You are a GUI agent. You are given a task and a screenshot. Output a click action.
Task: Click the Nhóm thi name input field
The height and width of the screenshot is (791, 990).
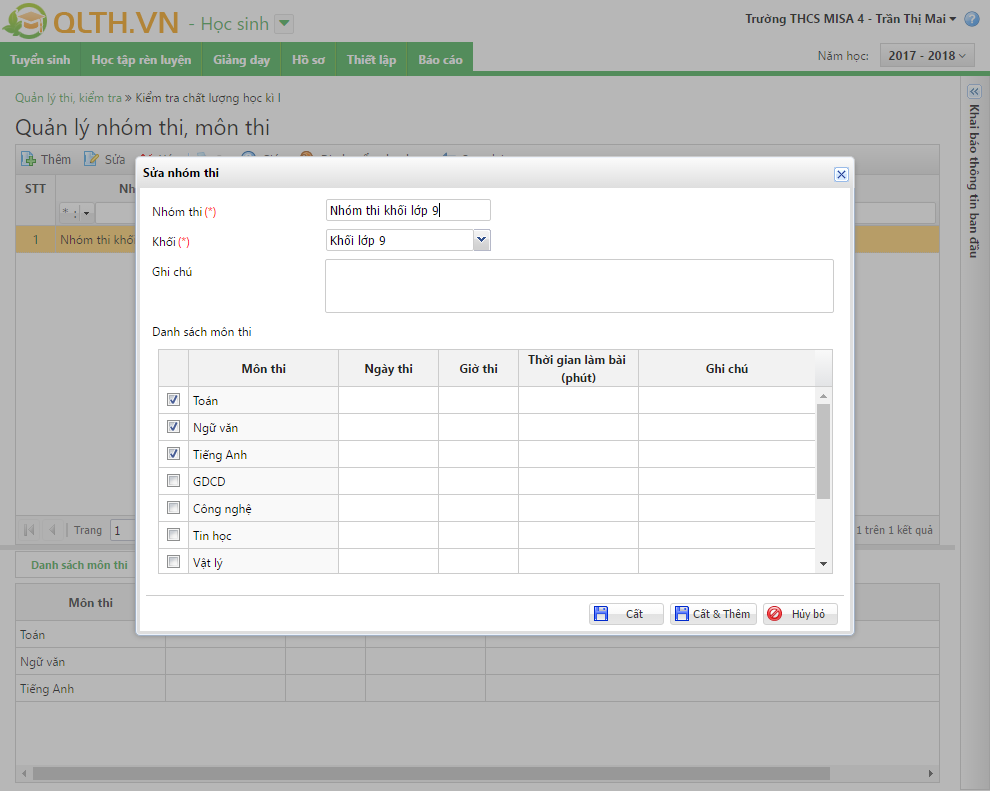[408, 210]
